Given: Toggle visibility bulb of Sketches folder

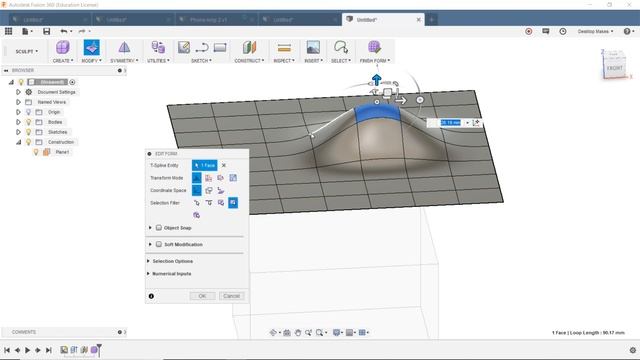Looking at the screenshot, I should pos(29,132).
